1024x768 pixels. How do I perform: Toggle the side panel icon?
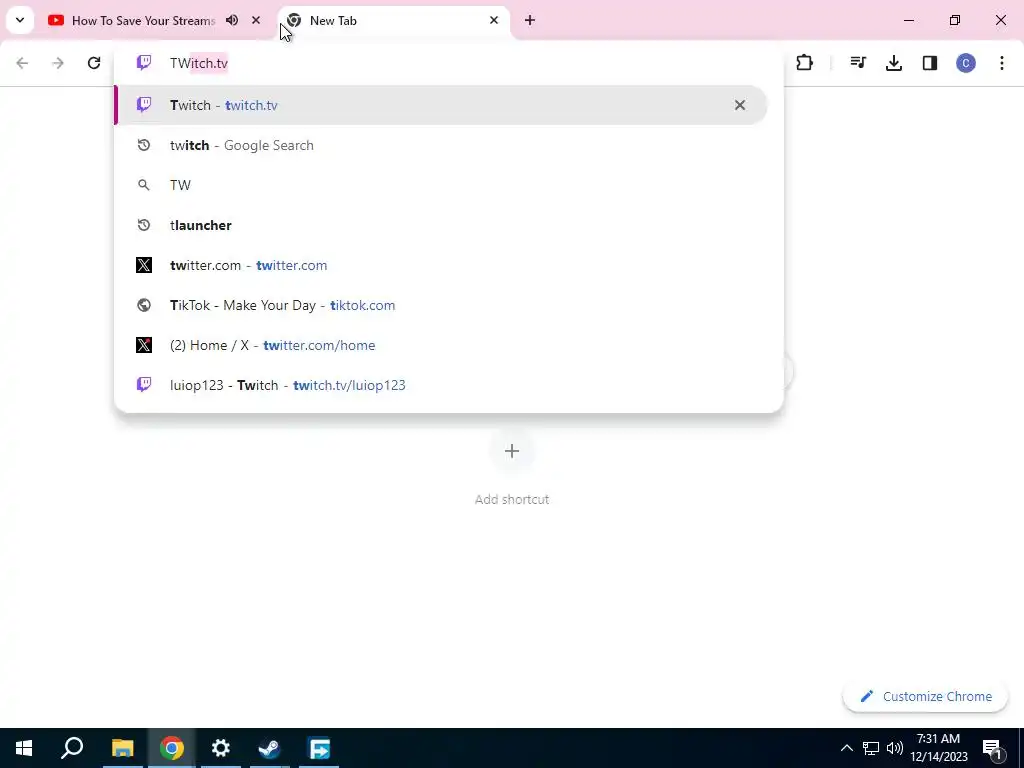930,63
